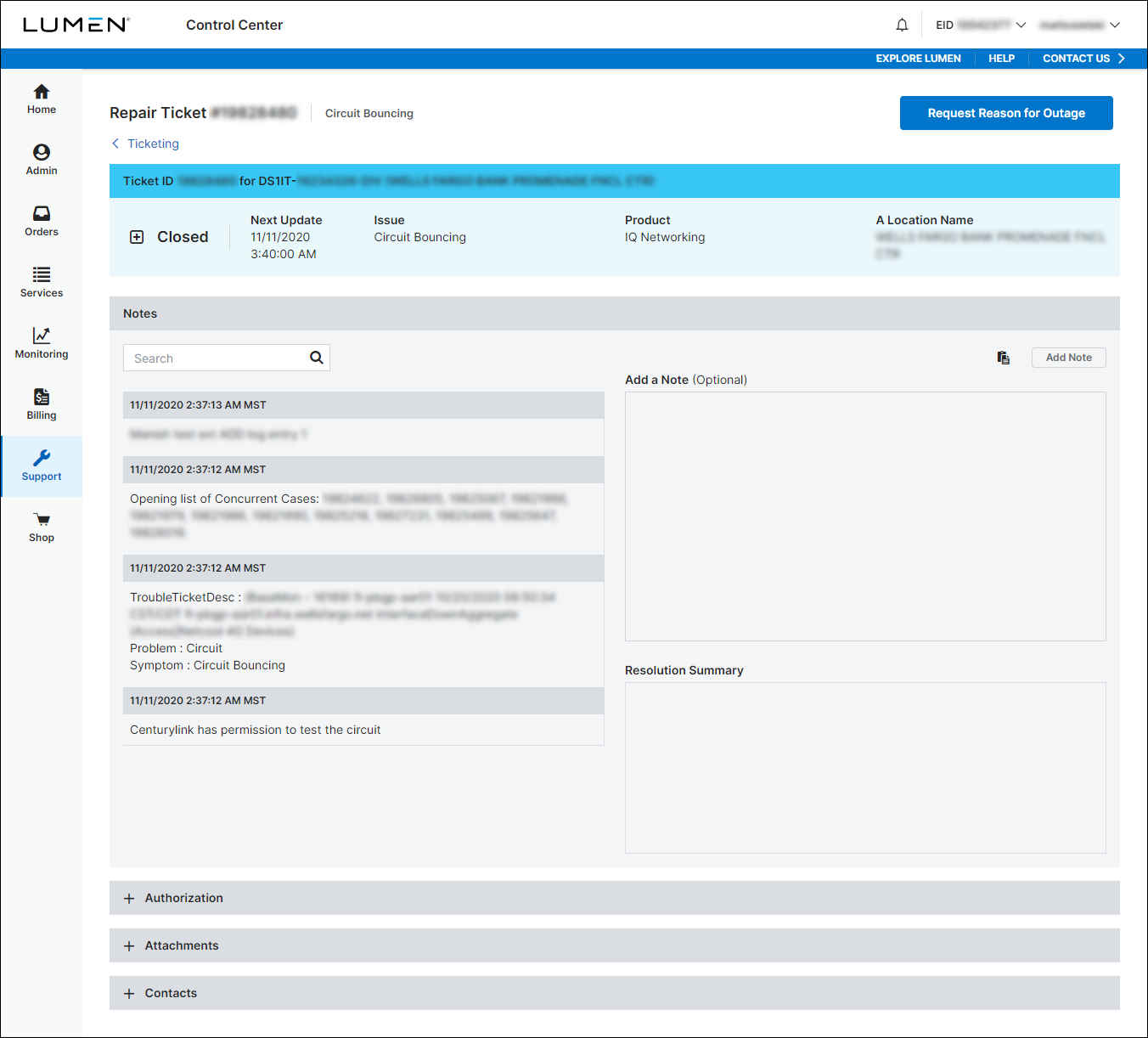Go to Billing in the sidebar

[x=41, y=405]
